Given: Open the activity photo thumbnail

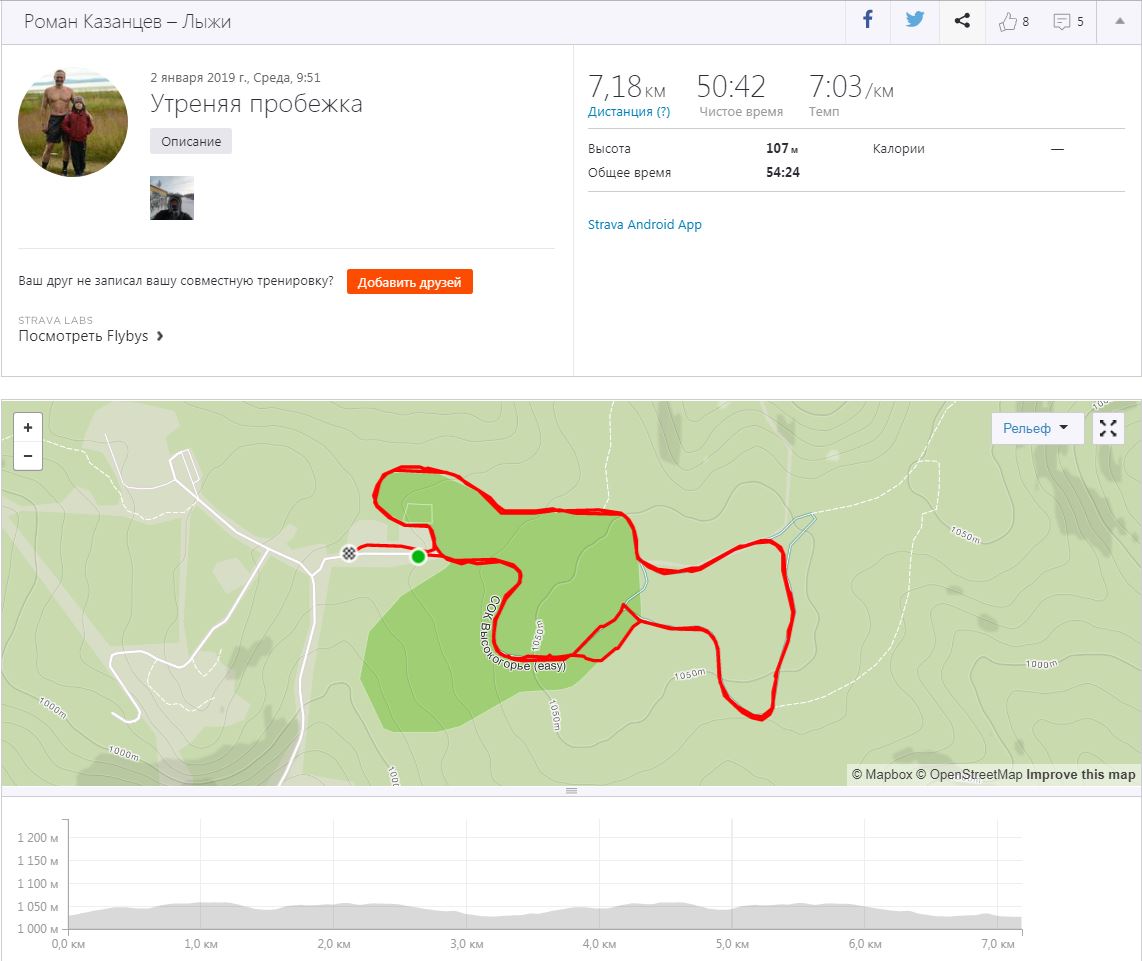Looking at the screenshot, I should point(172,198).
